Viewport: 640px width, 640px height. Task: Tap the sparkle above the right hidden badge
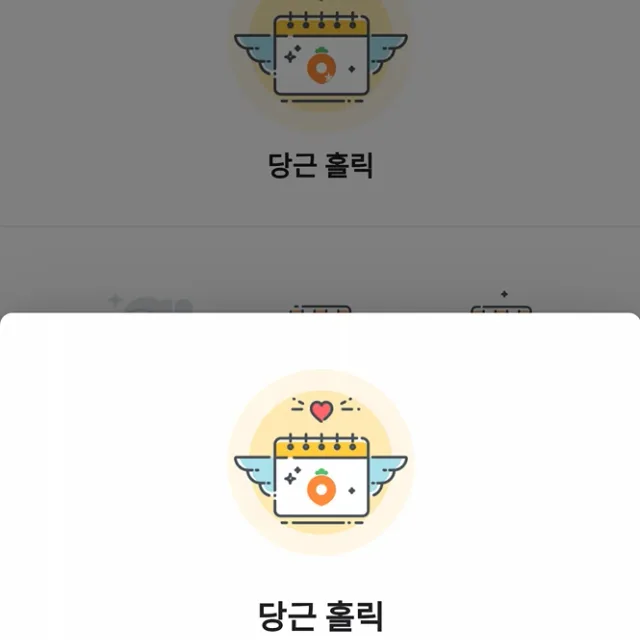504,294
